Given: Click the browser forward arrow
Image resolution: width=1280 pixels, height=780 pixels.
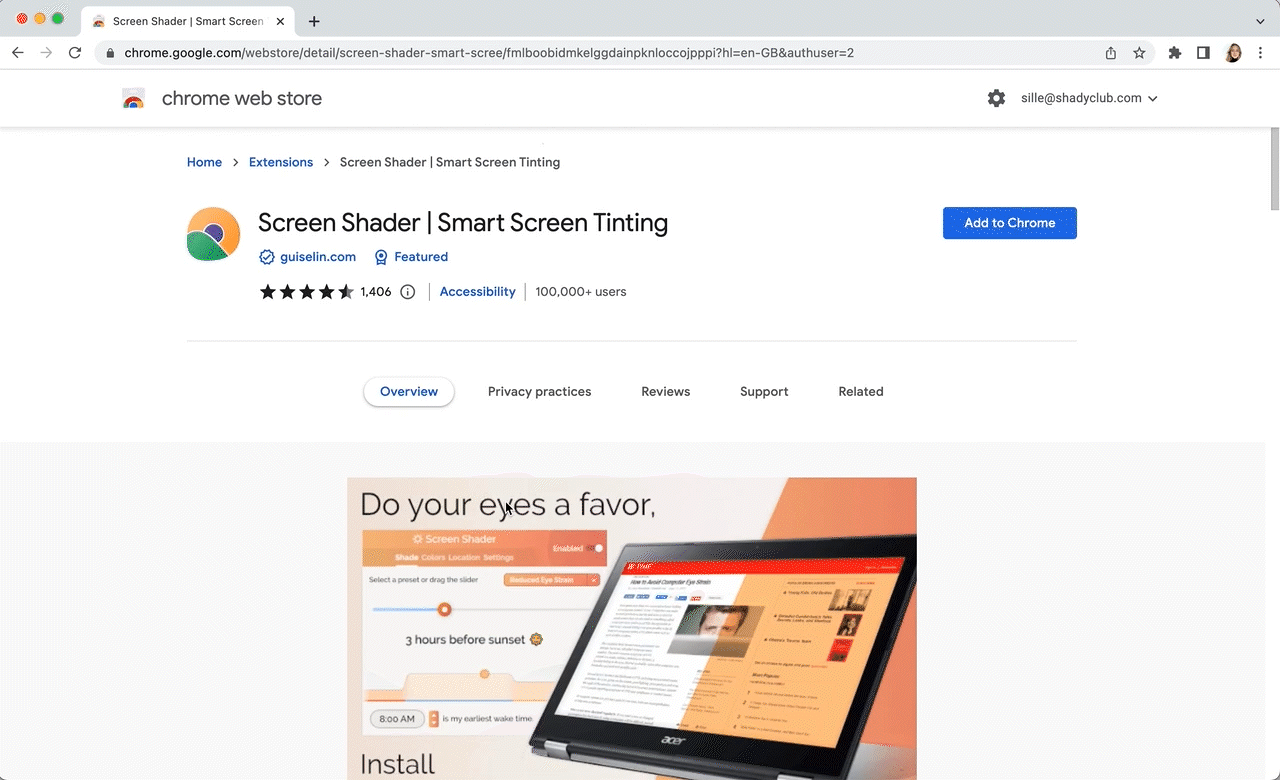Looking at the screenshot, I should [x=46, y=53].
